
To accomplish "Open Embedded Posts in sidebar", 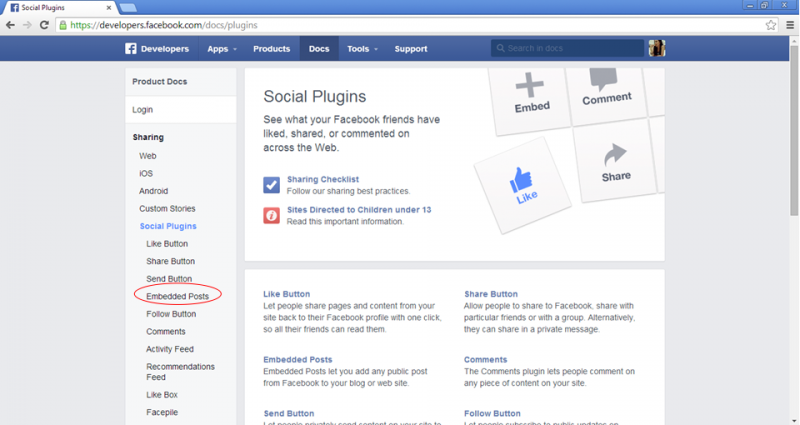I will tap(178, 296).
